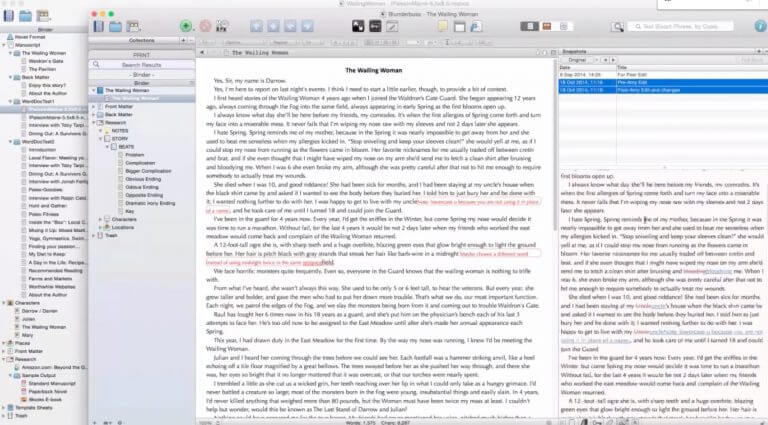This screenshot has width=768, height=425.
Task: Open the Regular typeface dropdown in format bar
Action: [x=285, y=43]
